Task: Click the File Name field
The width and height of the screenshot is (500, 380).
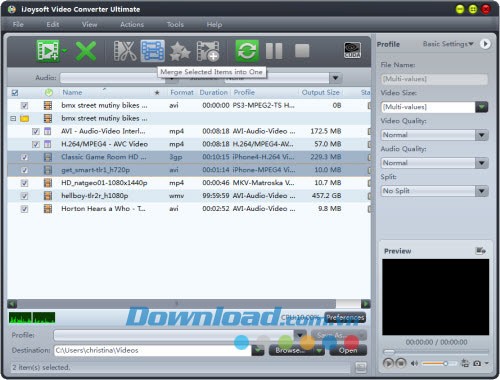Action: tap(434, 79)
